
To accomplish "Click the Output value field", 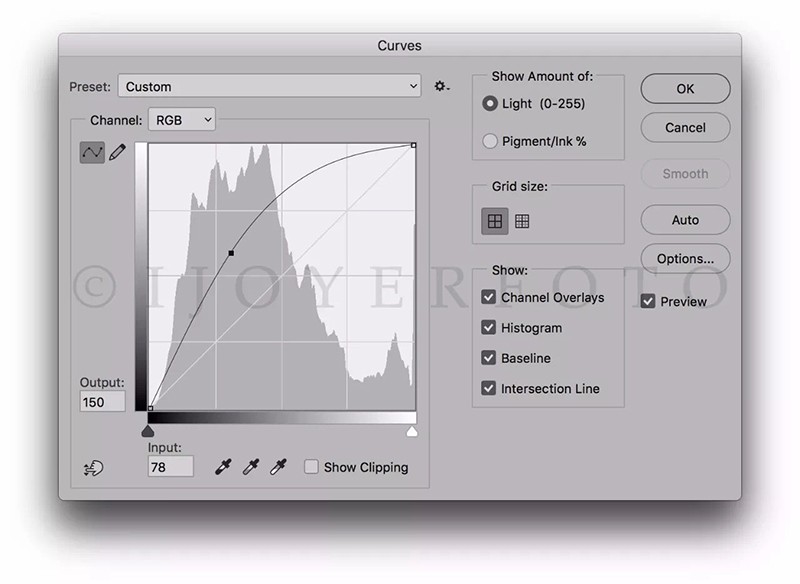I will point(102,402).
